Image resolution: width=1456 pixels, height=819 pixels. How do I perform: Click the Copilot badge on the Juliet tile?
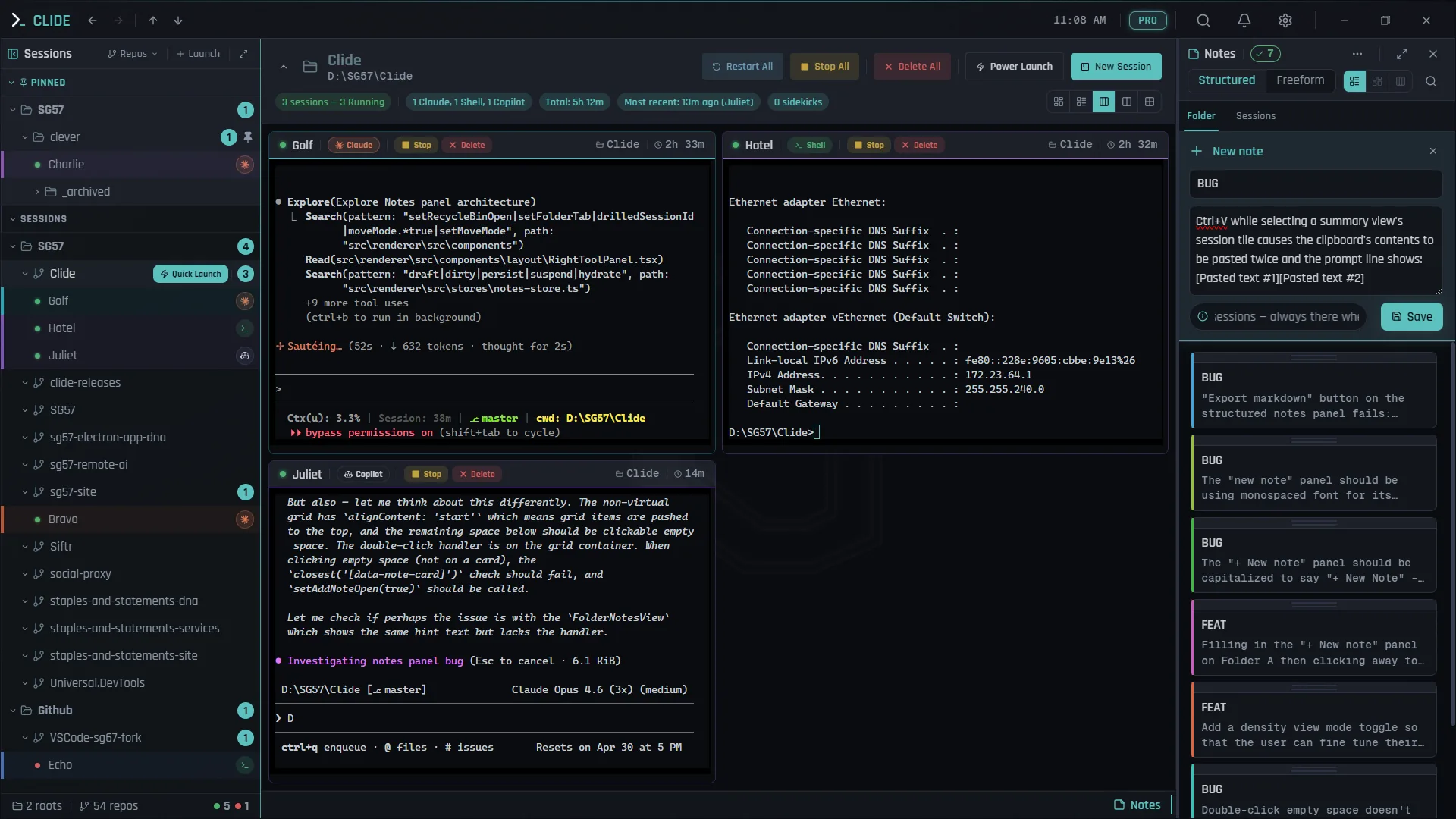tap(363, 474)
